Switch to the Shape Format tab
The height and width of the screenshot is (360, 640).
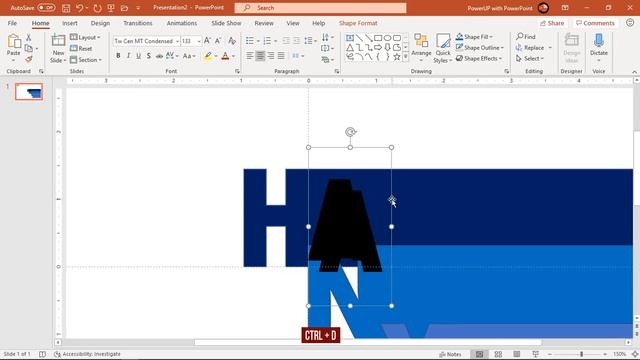[x=358, y=23]
